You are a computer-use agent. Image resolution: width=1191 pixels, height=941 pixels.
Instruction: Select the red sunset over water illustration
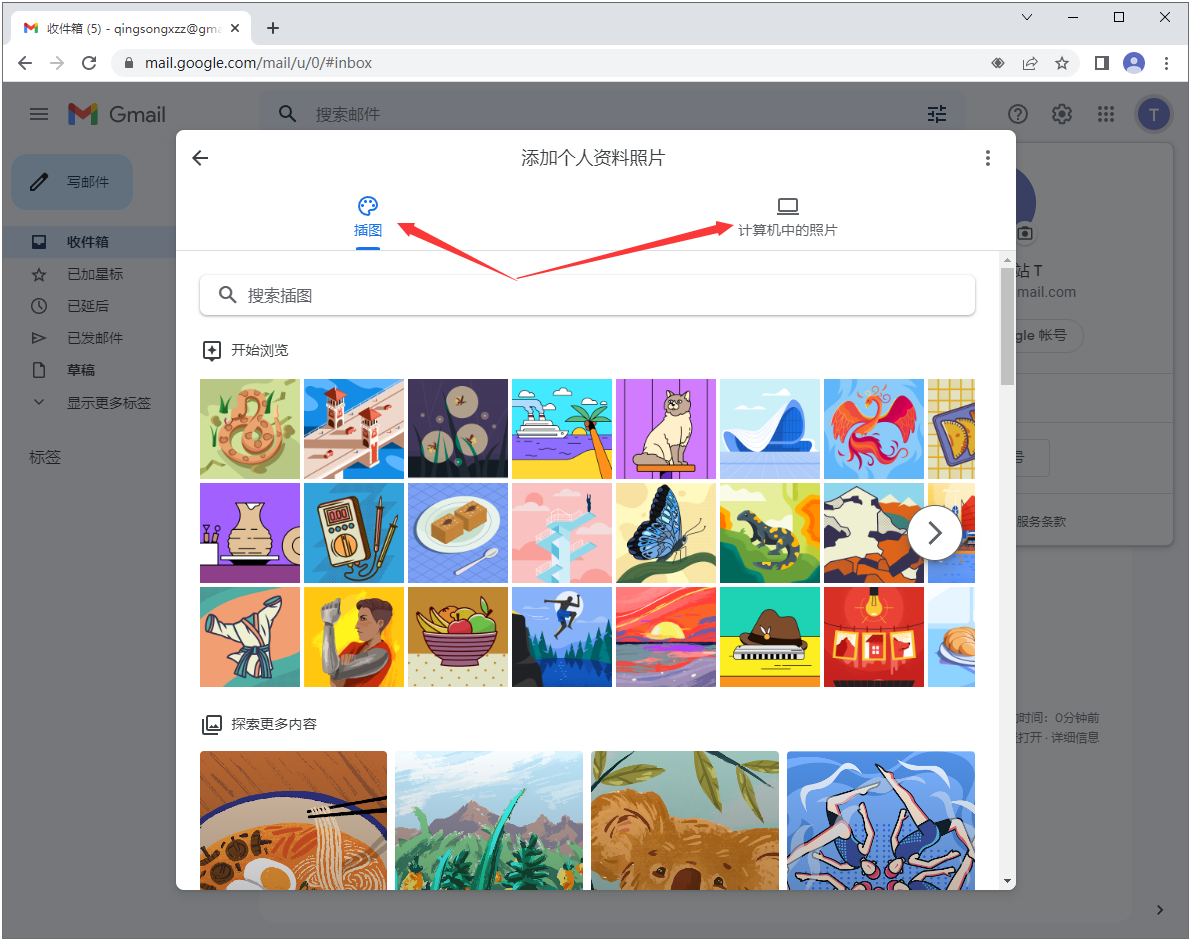point(666,637)
